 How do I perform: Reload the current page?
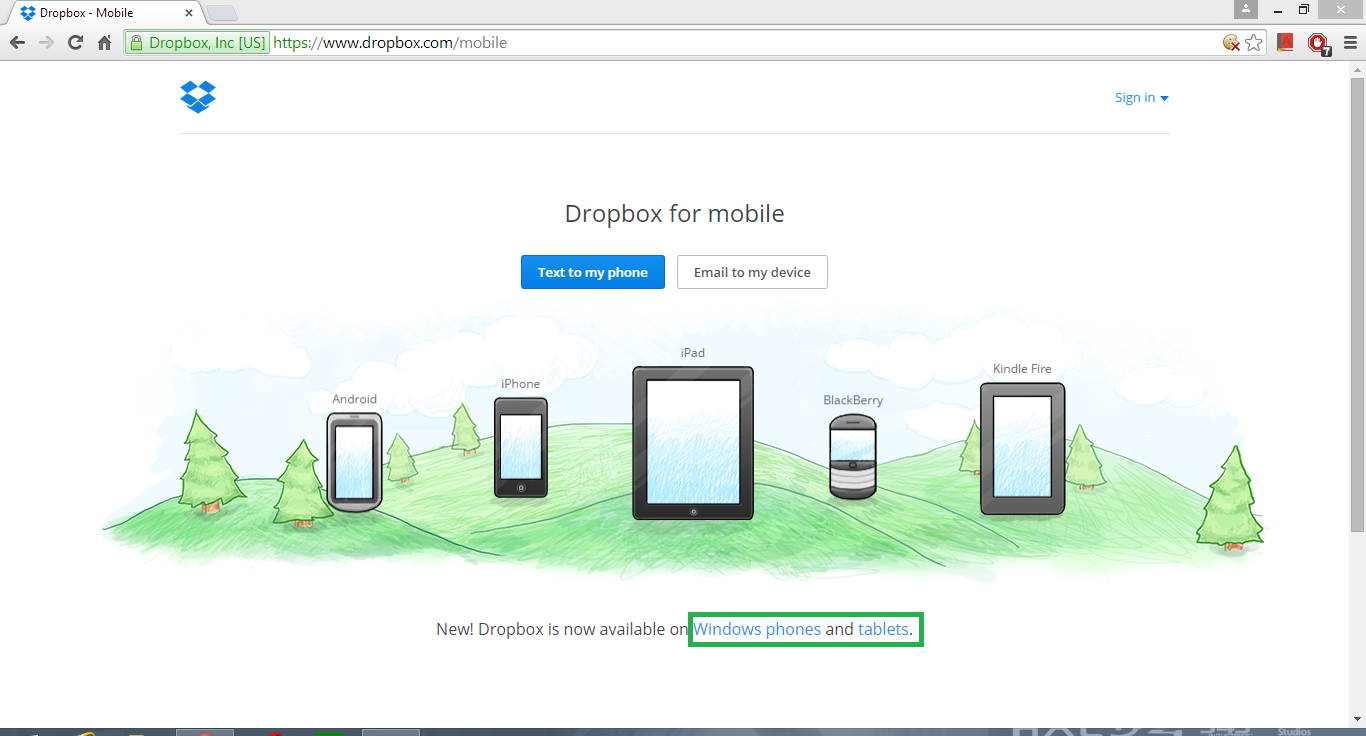pos(75,43)
